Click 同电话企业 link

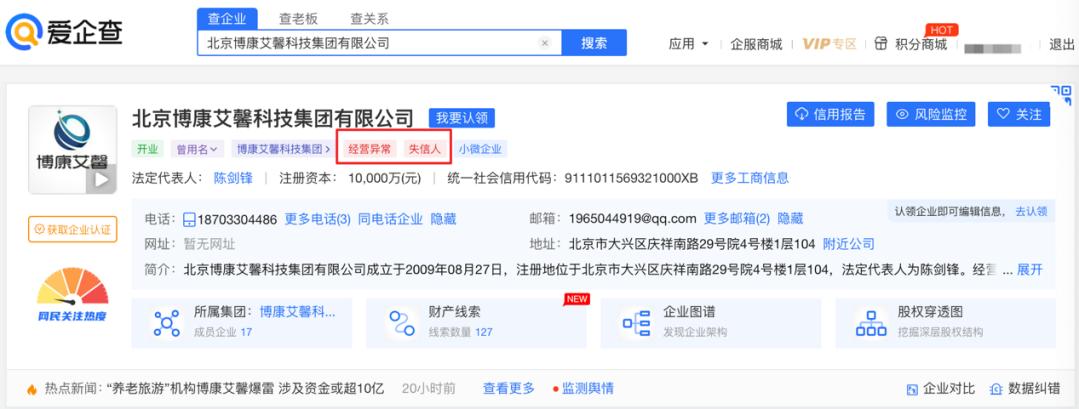(390, 220)
